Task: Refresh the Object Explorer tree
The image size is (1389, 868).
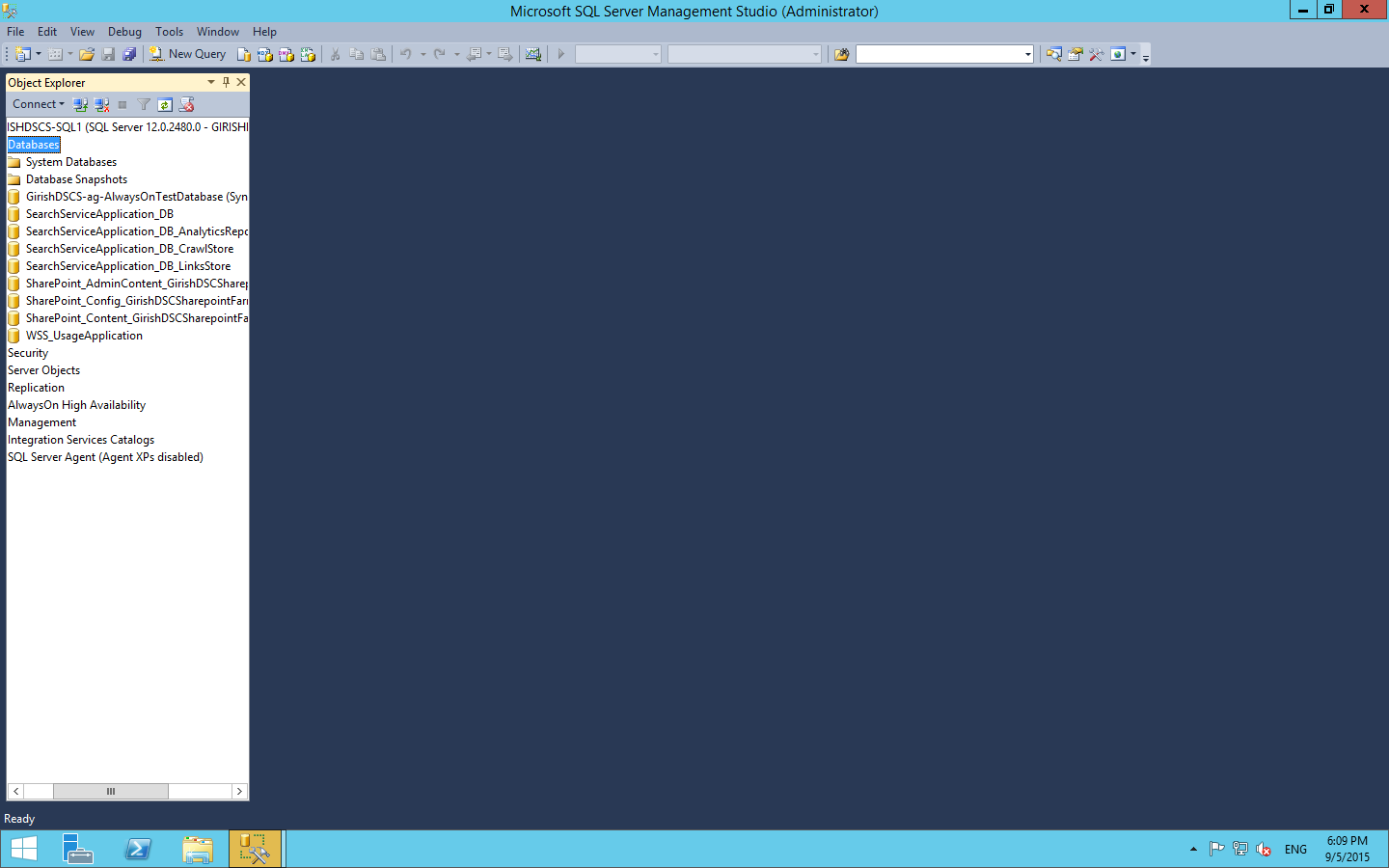Action: [165, 104]
